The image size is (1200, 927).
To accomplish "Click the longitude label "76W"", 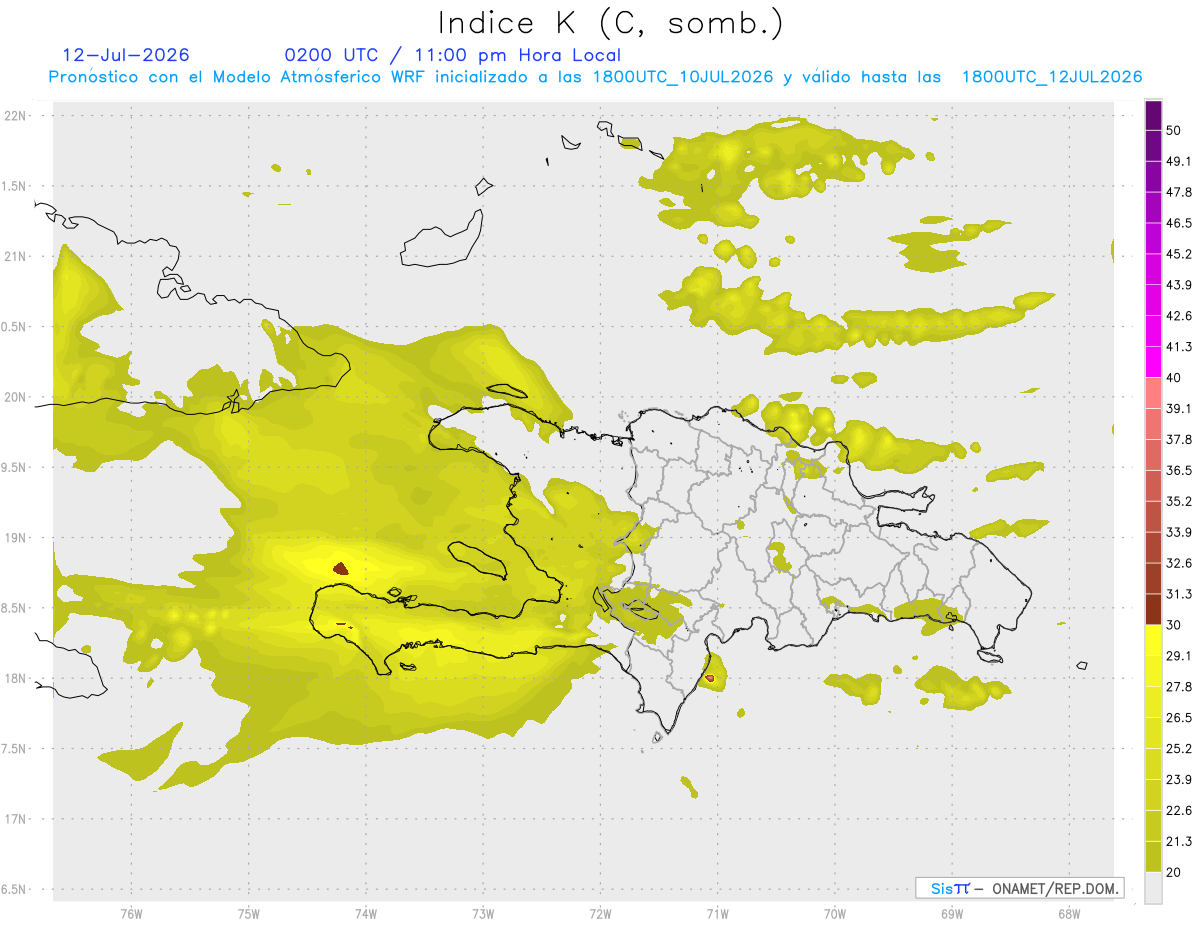I will click(131, 914).
